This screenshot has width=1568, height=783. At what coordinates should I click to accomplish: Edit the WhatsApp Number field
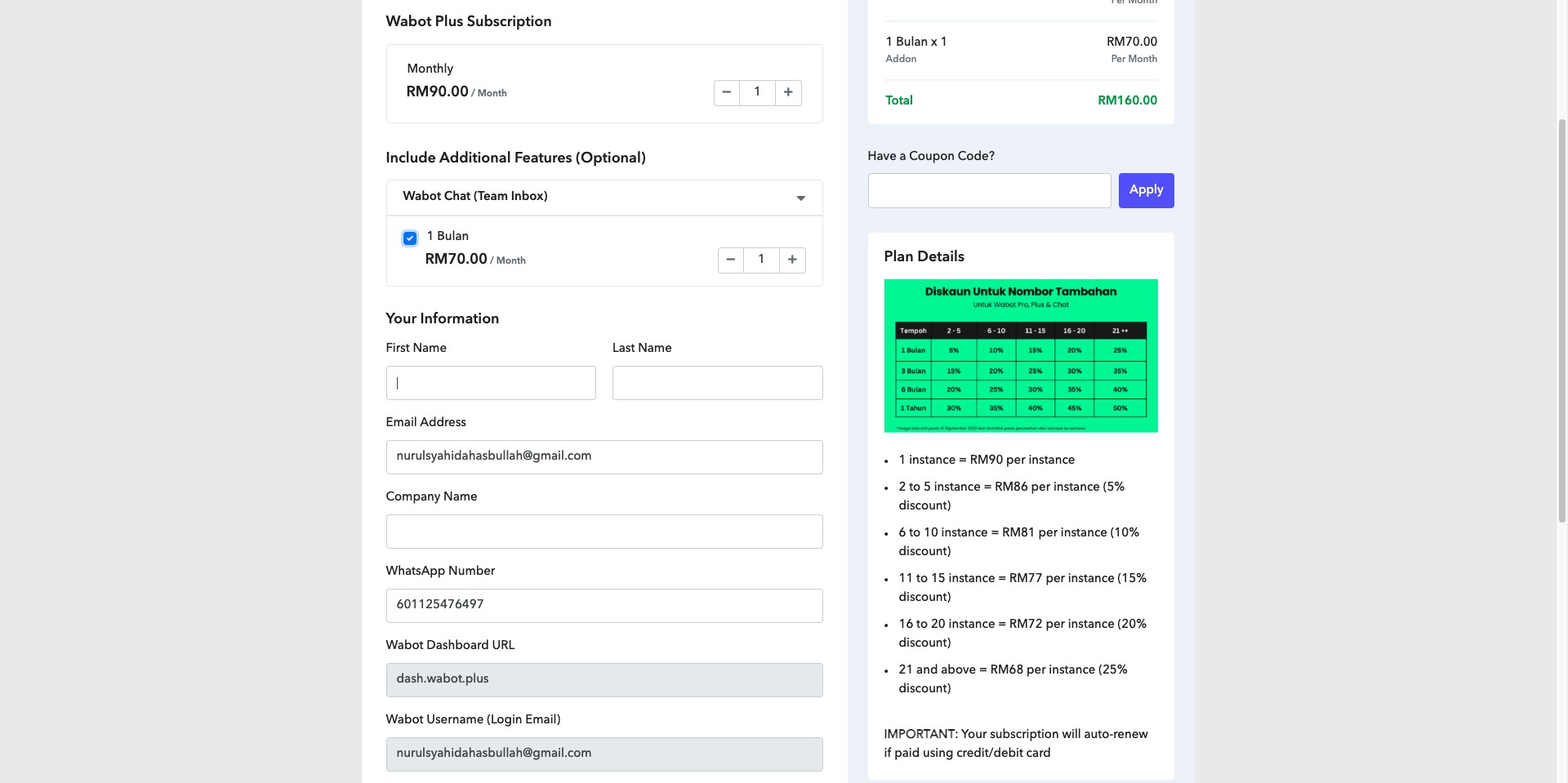(x=604, y=606)
